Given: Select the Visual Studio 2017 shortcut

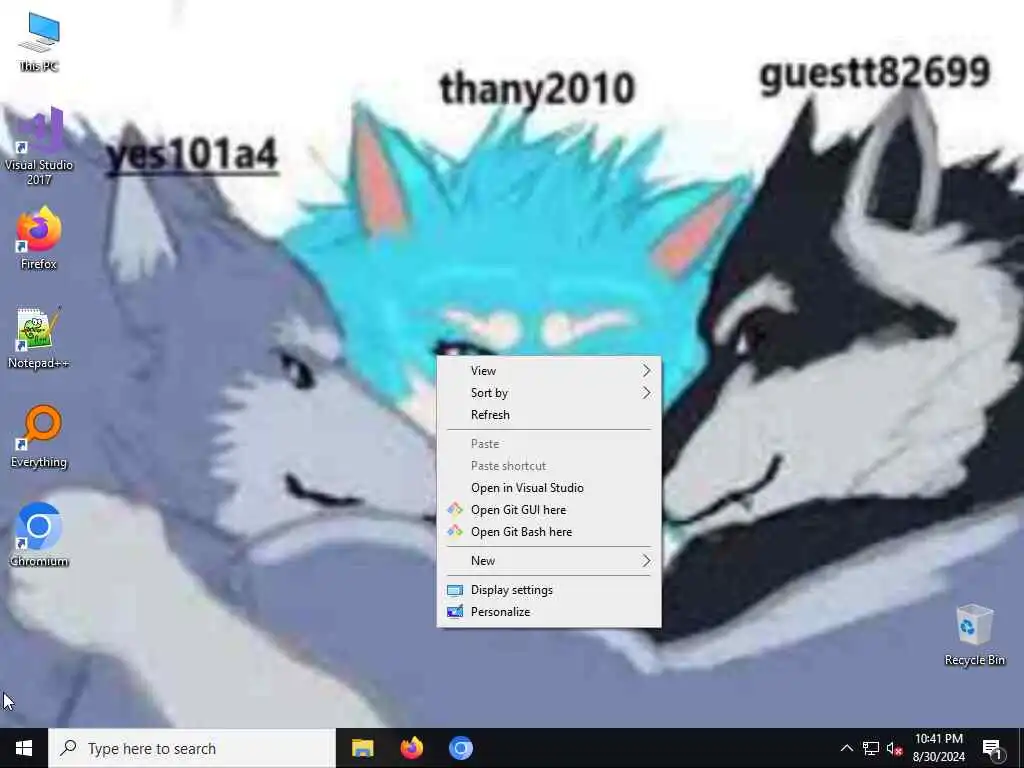Looking at the screenshot, I should click(x=39, y=147).
